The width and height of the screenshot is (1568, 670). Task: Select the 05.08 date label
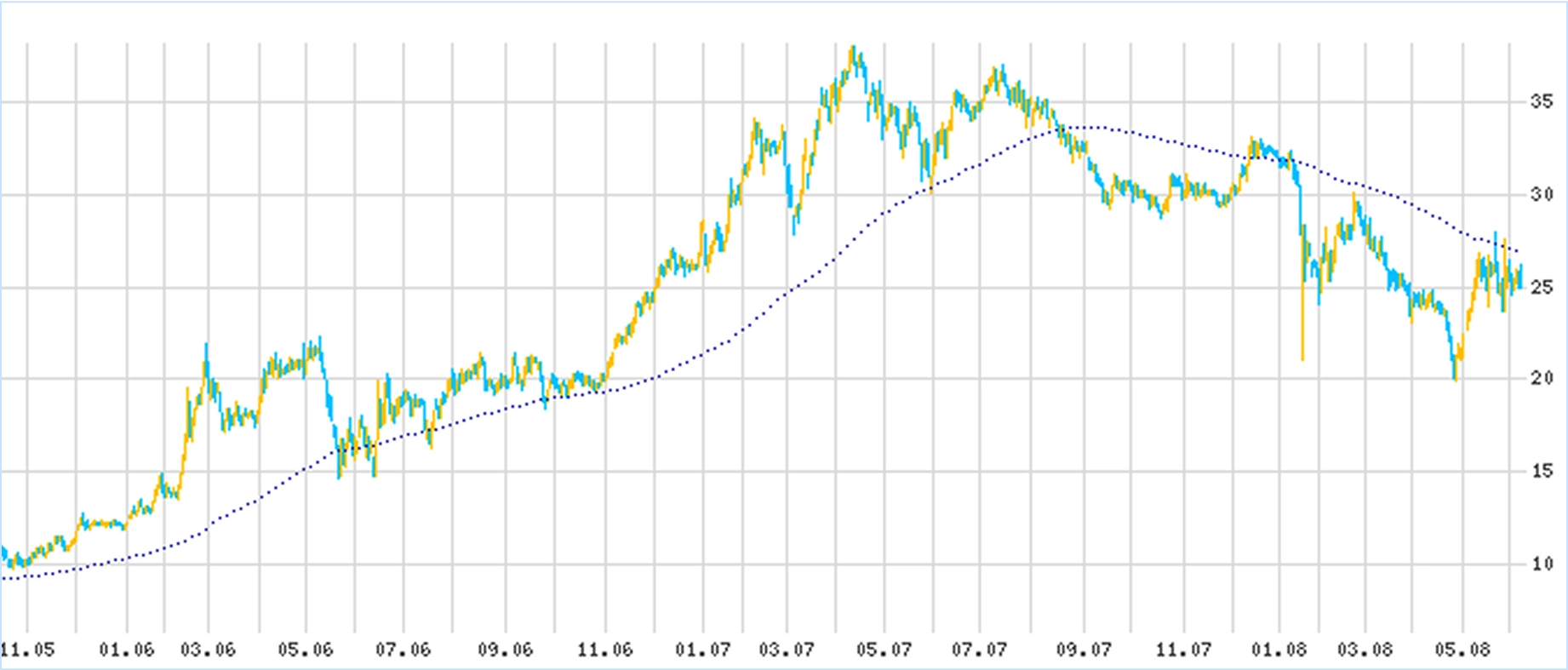[1462, 650]
